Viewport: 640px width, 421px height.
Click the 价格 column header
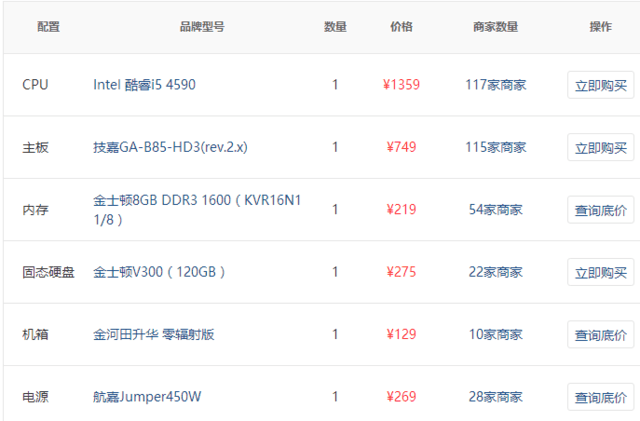[401, 27]
